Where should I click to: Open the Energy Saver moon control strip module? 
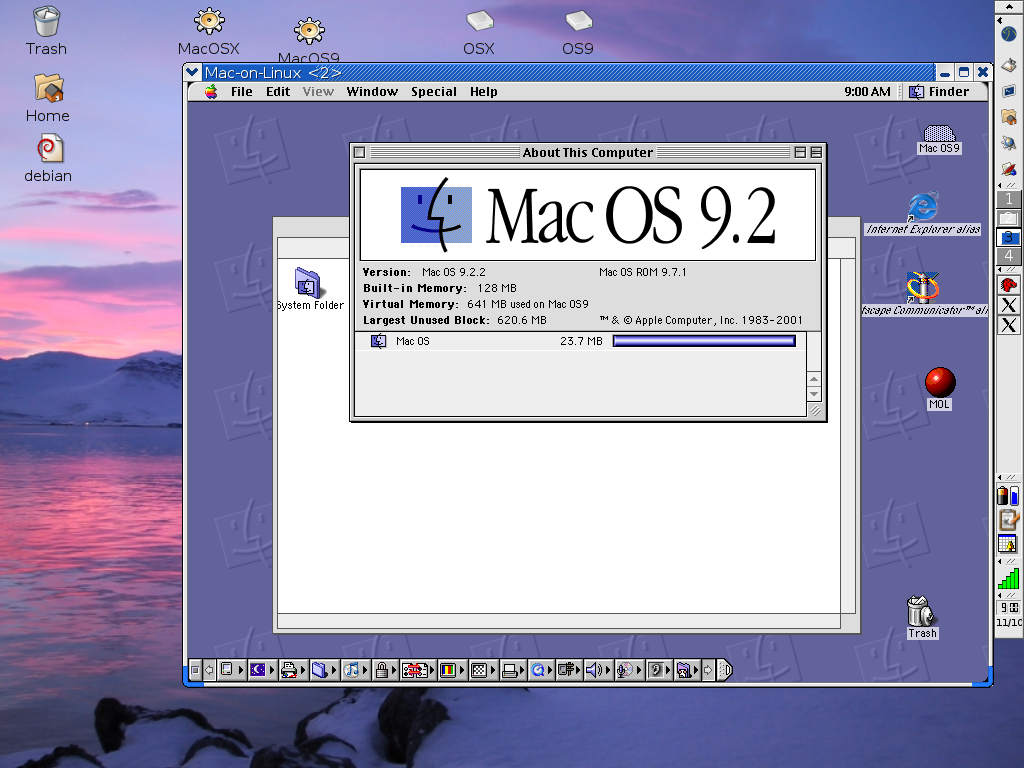point(258,670)
